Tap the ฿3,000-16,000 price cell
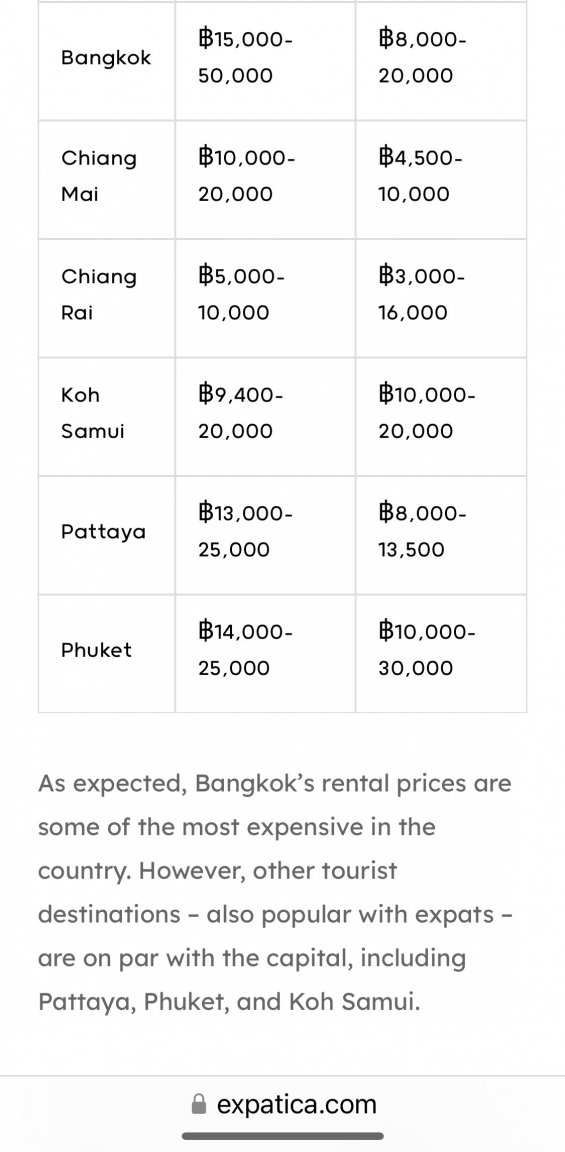 point(441,298)
